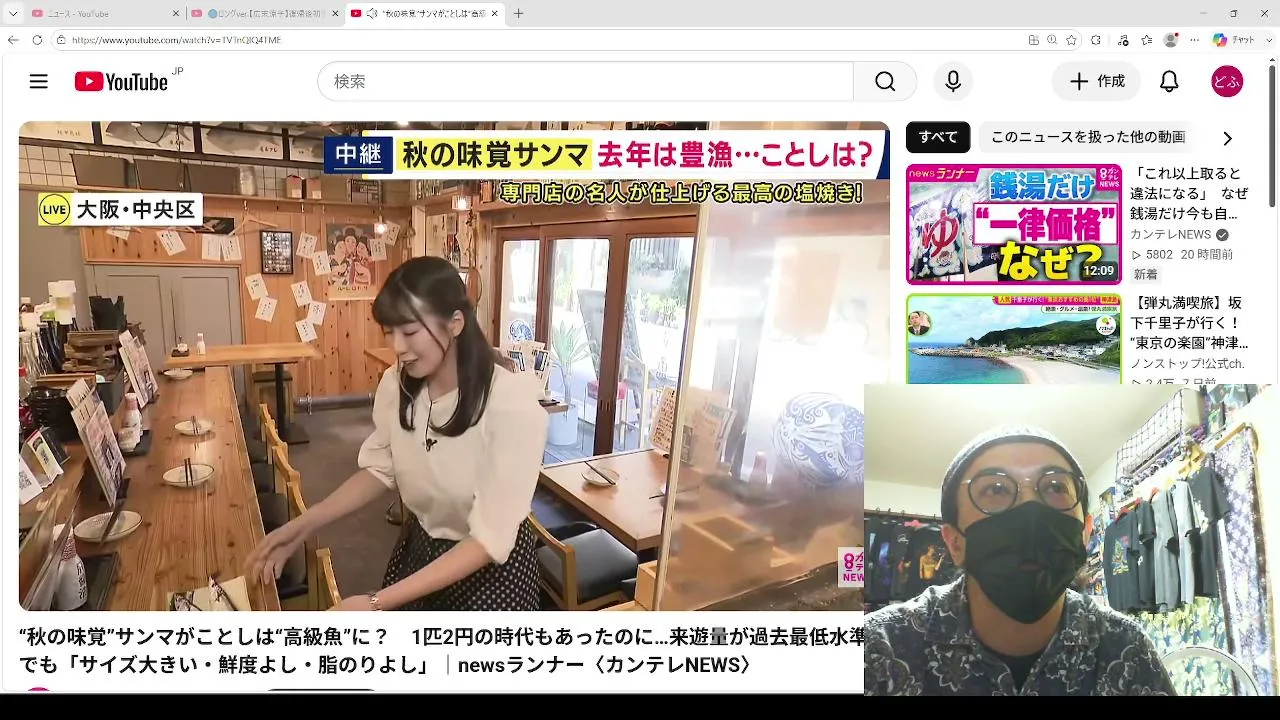This screenshot has width=1280, height=720.
Task: Open the browser profile icon
Action: tap(1171, 40)
